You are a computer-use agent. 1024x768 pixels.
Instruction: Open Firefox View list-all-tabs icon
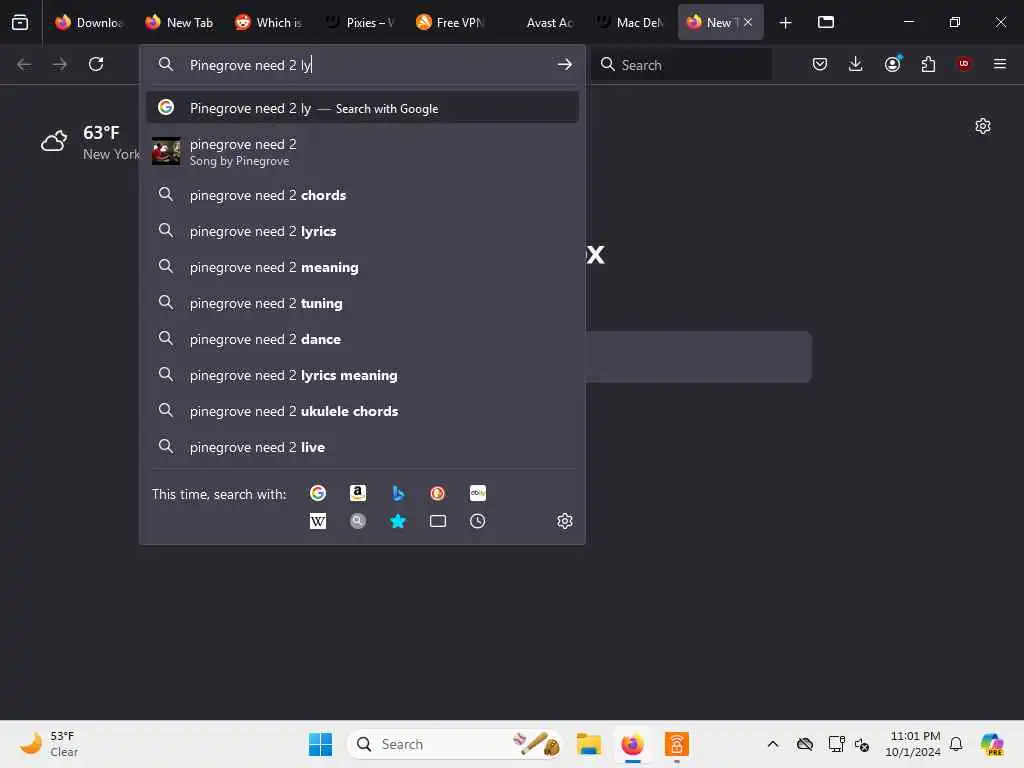click(x=20, y=22)
